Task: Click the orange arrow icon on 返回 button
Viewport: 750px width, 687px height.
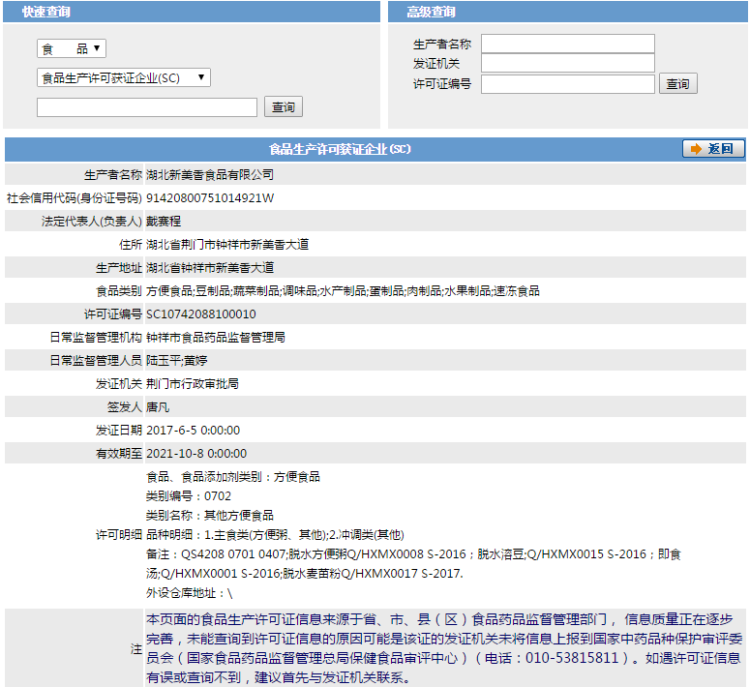Action: 696,149
